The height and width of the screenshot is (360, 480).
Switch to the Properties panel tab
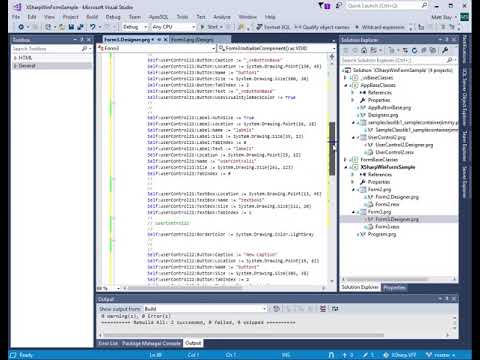[394, 287]
